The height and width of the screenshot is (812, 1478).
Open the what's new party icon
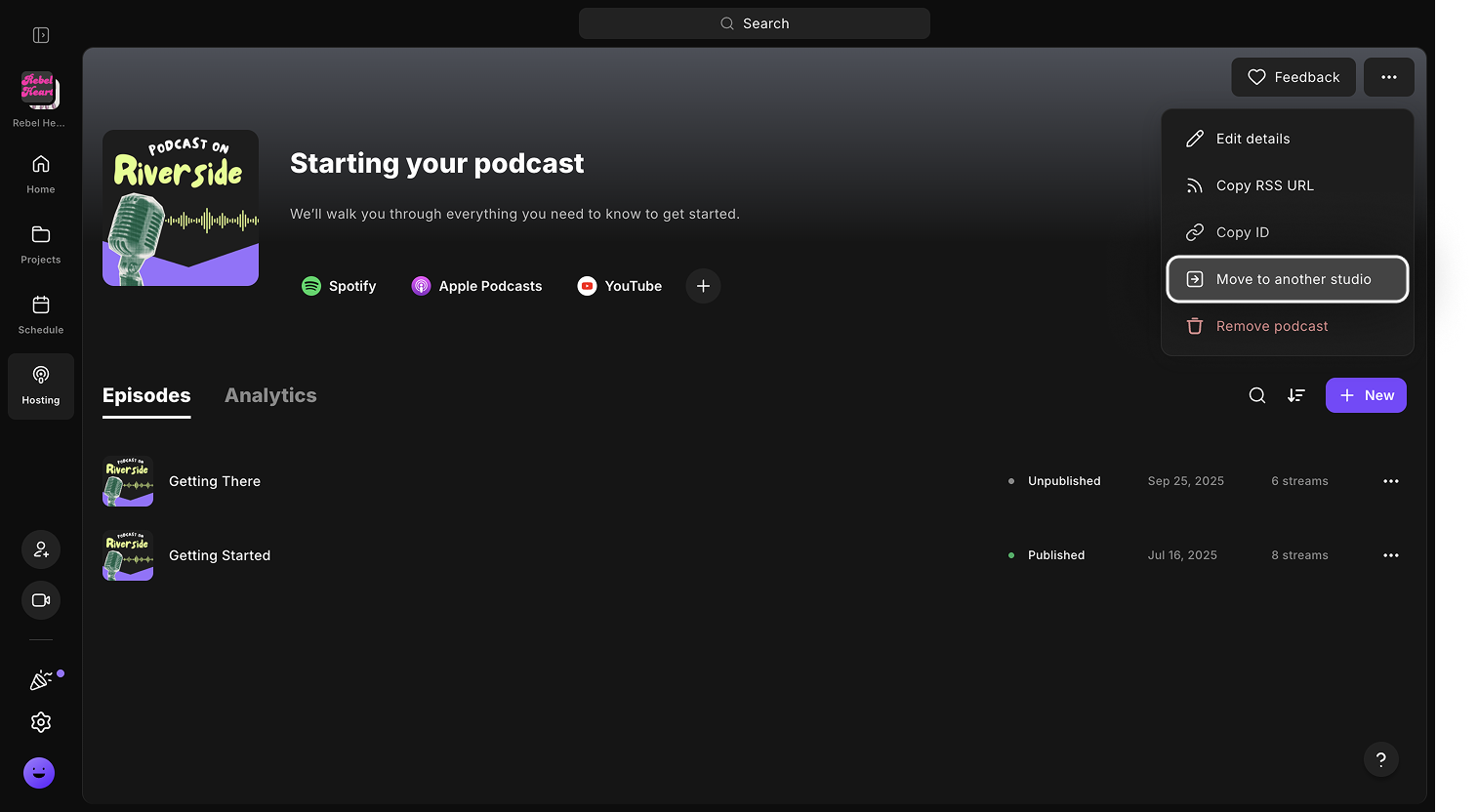point(41,679)
